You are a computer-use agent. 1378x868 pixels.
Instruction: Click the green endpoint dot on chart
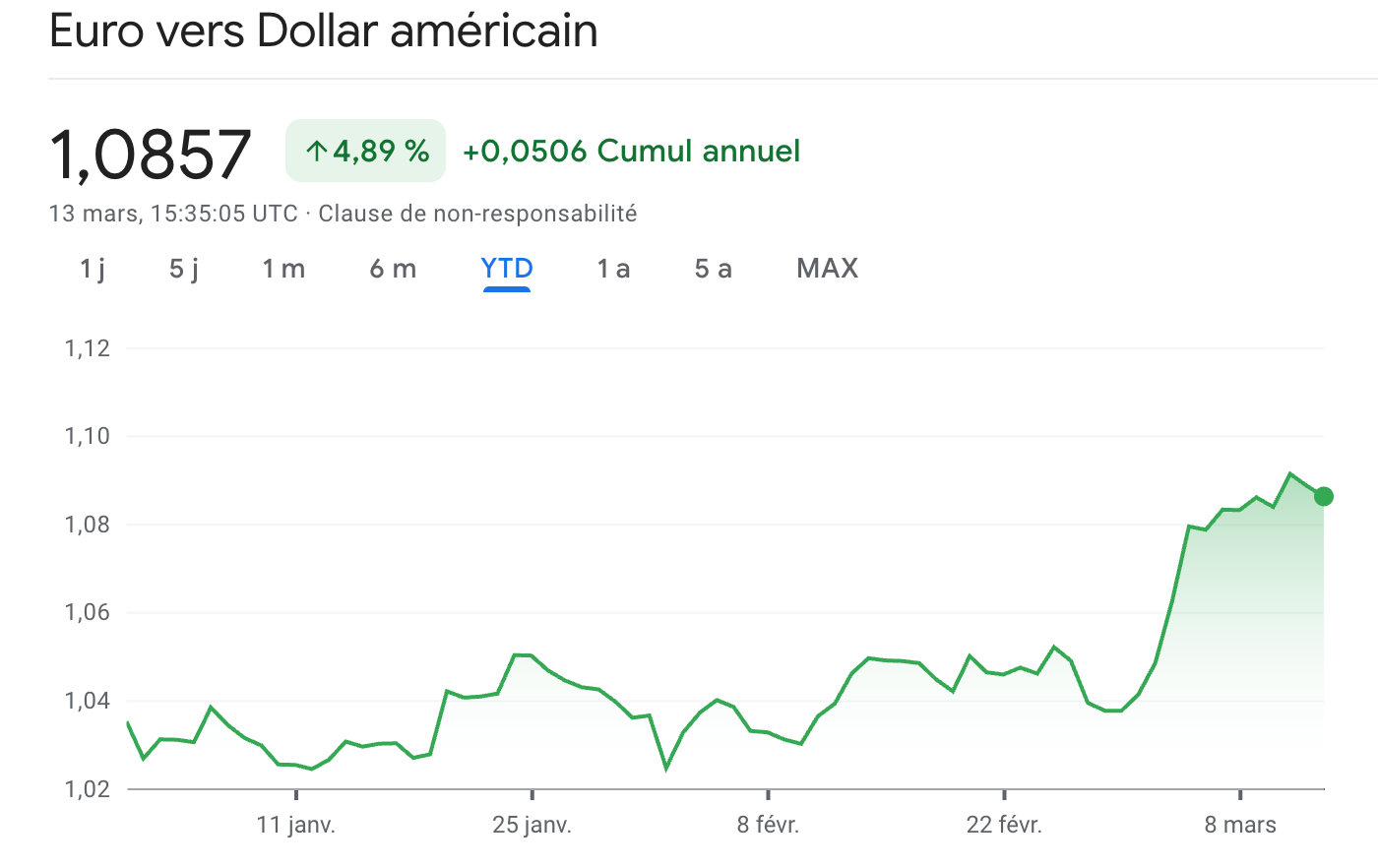[1324, 496]
